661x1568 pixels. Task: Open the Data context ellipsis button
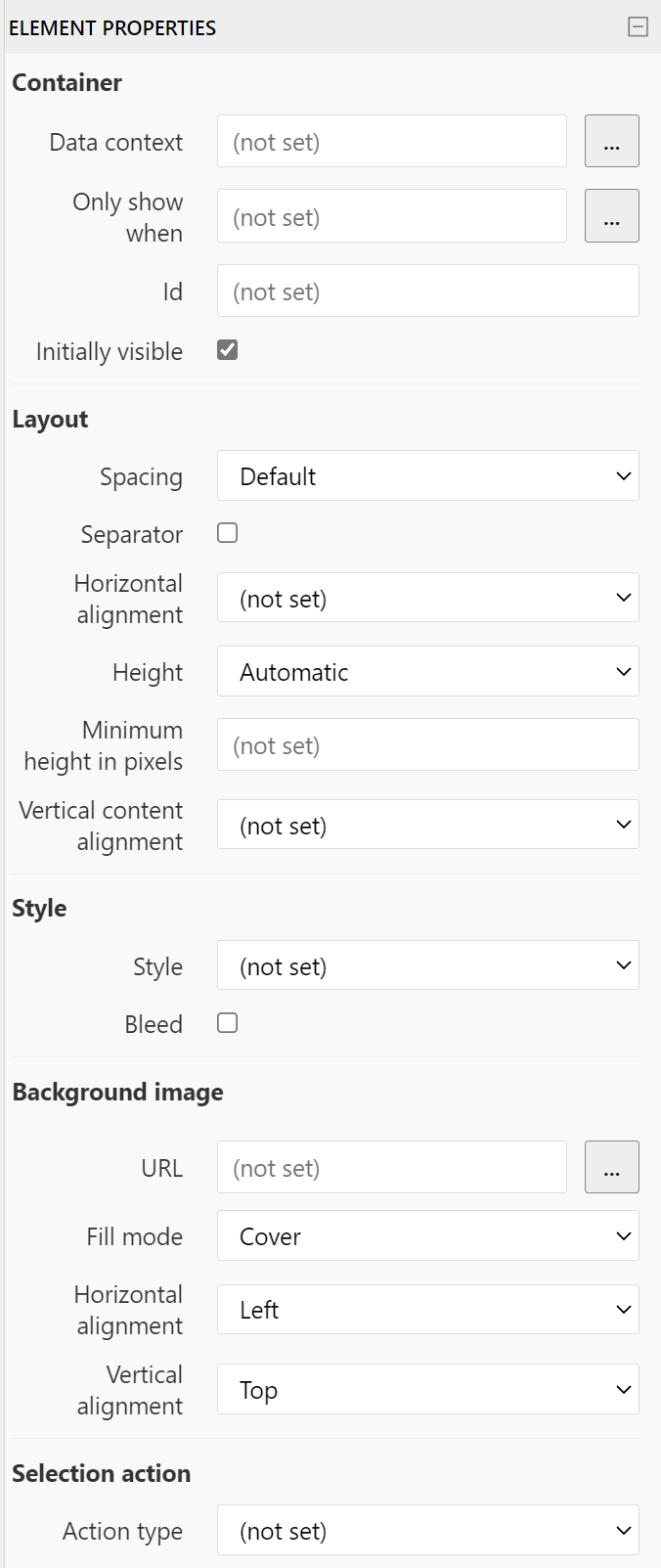[x=612, y=141]
